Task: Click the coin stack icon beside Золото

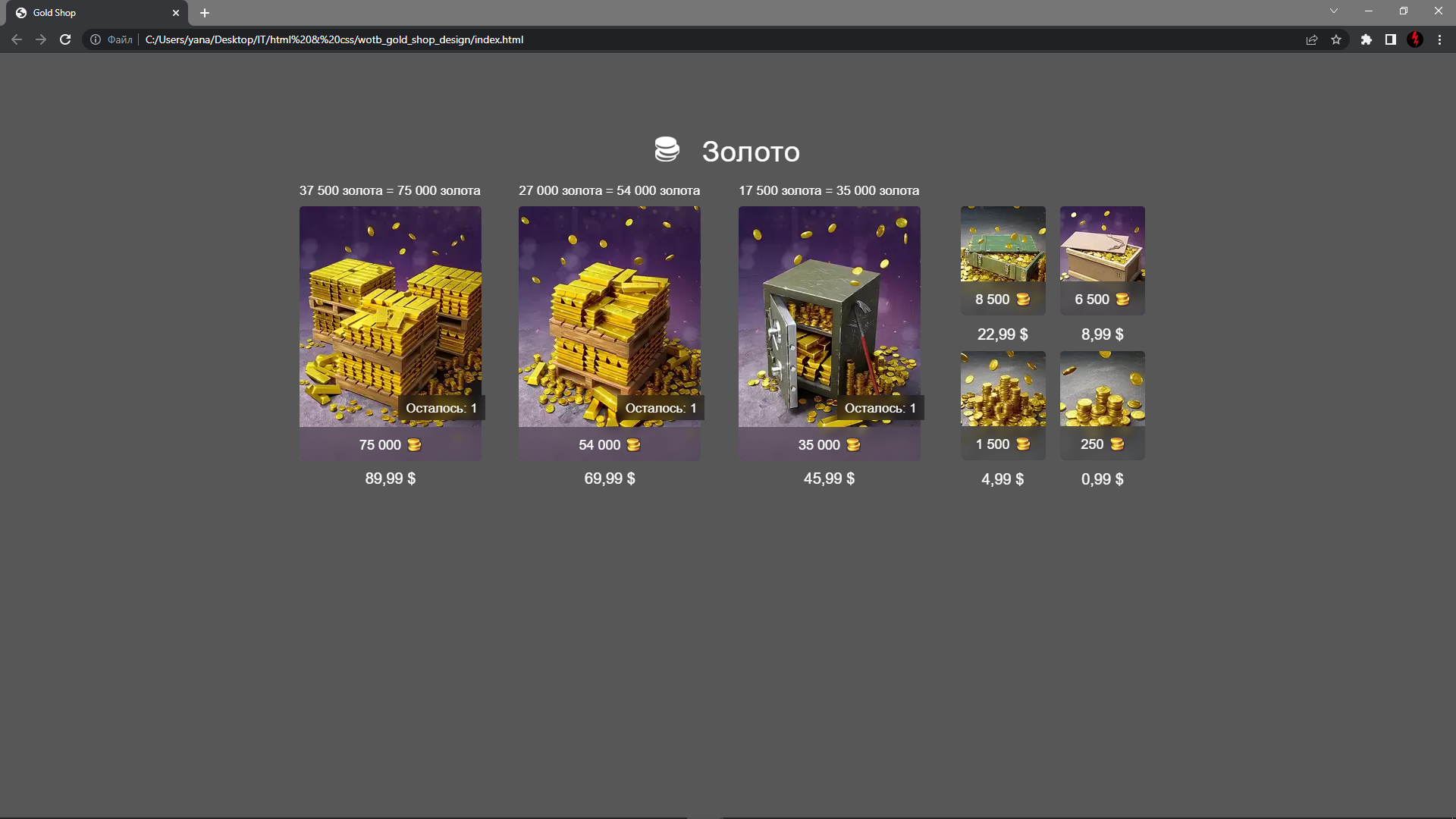Action: click(x=667, y=149)
